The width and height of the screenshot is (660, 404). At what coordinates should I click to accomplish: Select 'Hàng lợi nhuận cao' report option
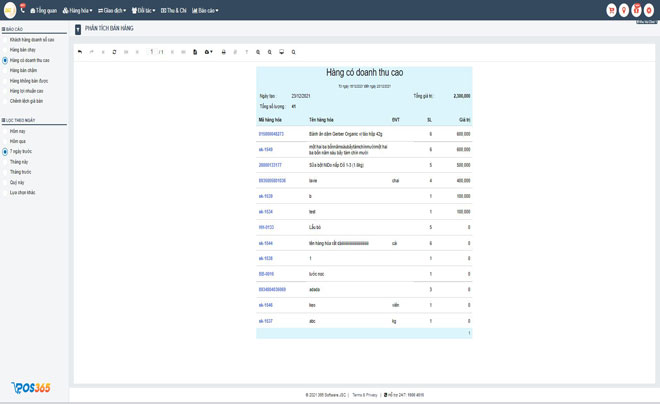coord(26,91)
